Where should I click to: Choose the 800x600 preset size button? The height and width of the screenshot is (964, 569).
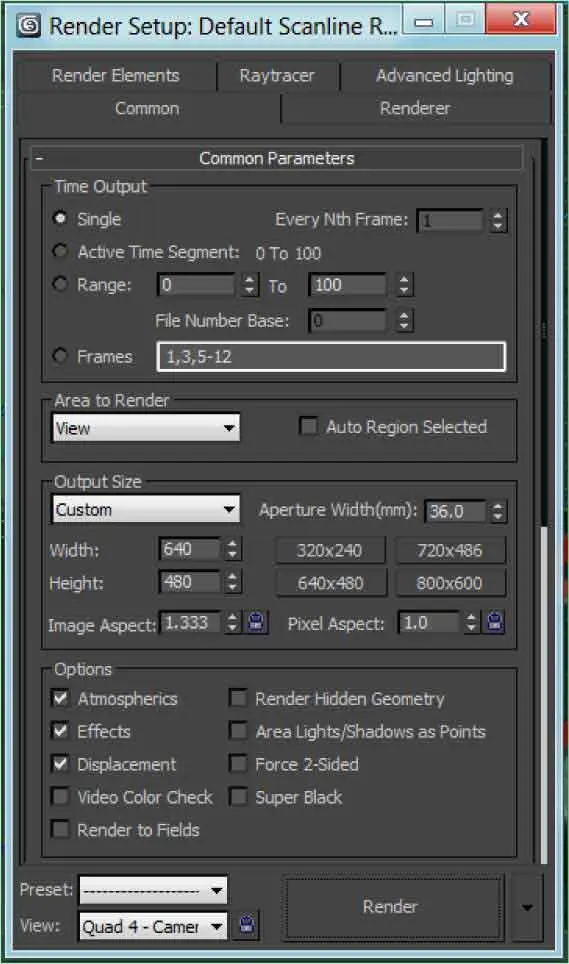[449, 583]
